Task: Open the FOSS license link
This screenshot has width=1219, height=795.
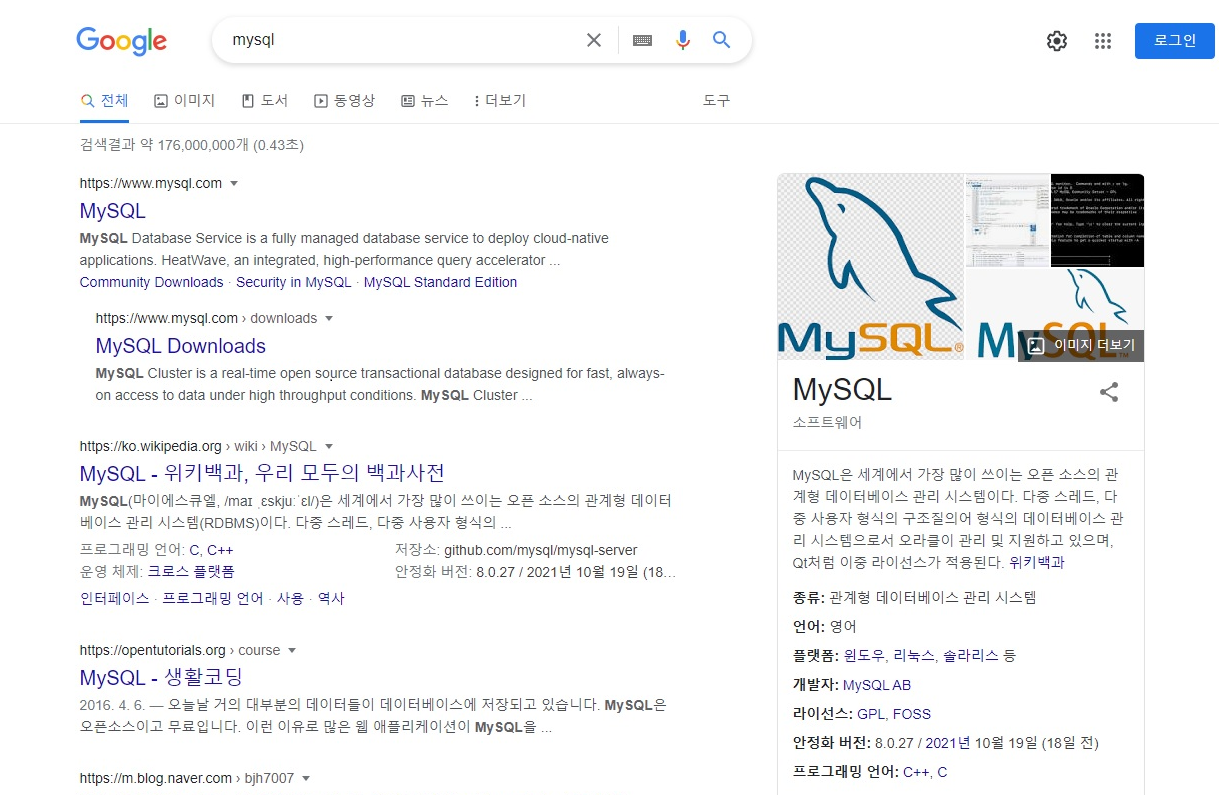Action: pyautogui.click(x=912, y=714)
